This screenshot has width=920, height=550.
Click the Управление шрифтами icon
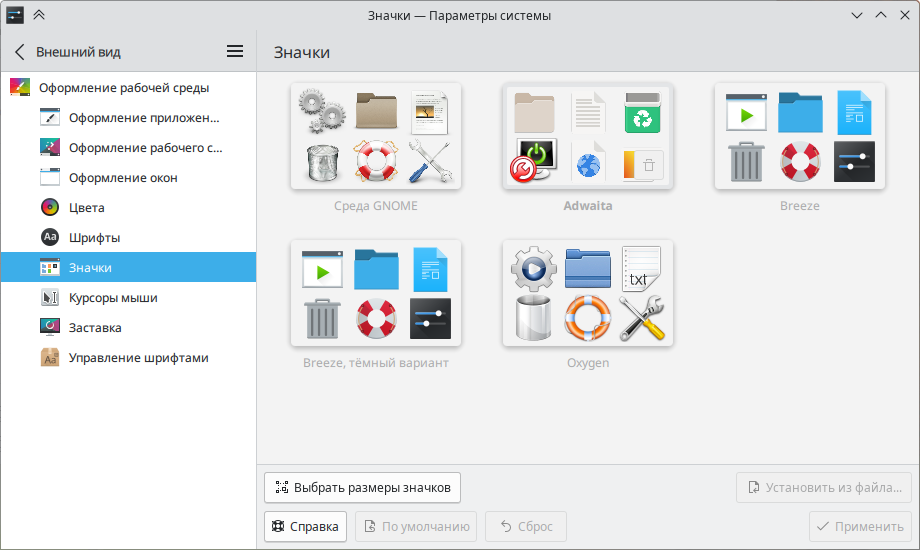click(x=50, y=357)
